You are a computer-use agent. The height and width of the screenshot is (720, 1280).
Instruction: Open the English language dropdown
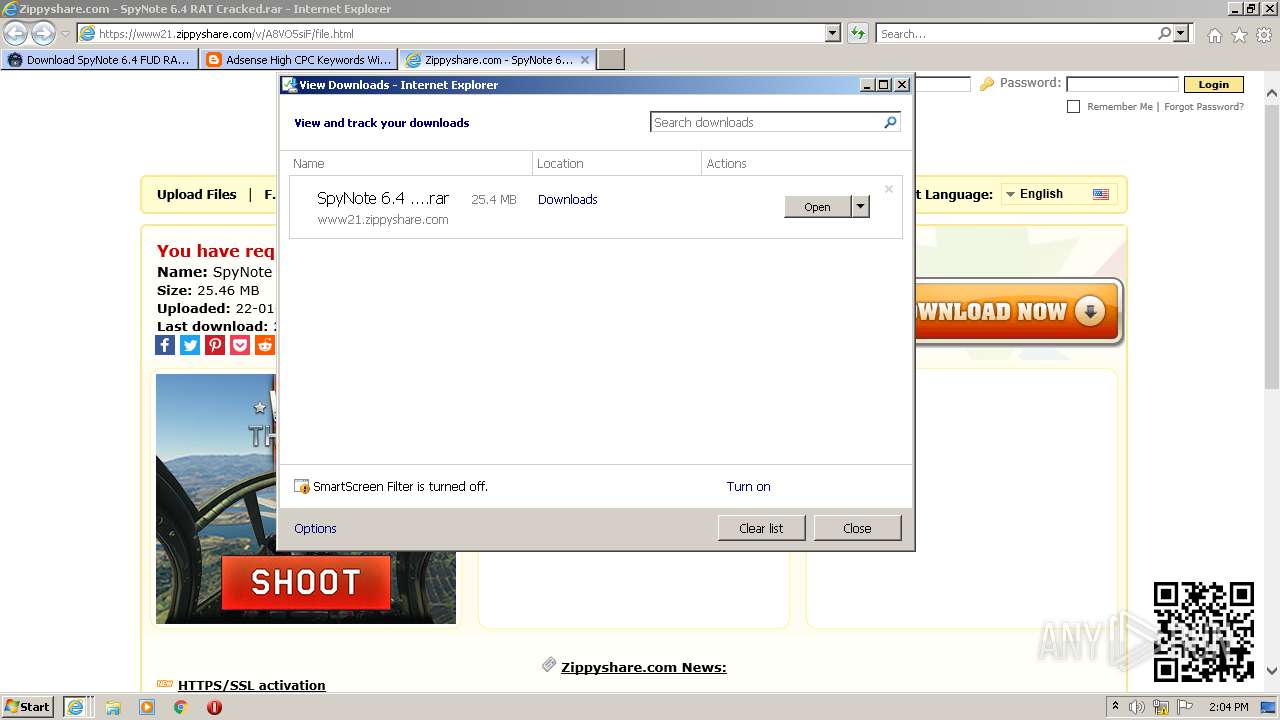[1058, 194]
